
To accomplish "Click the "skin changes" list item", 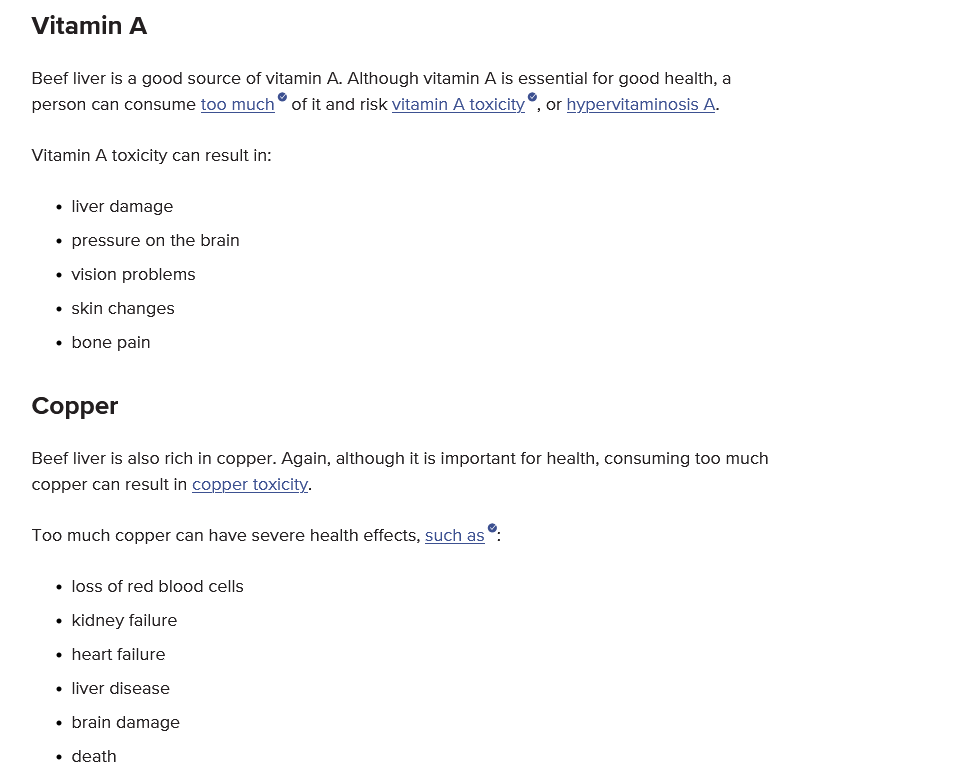I will coord(122,309).
